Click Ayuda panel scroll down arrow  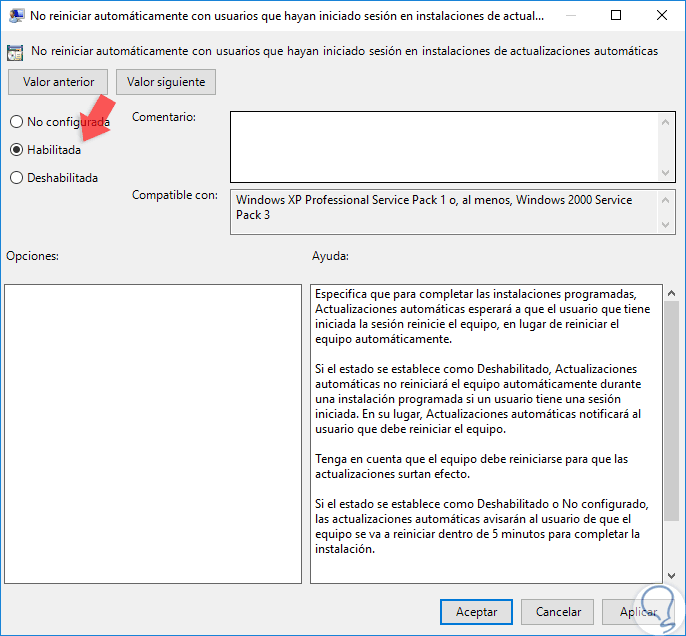[x=672, y=576]
